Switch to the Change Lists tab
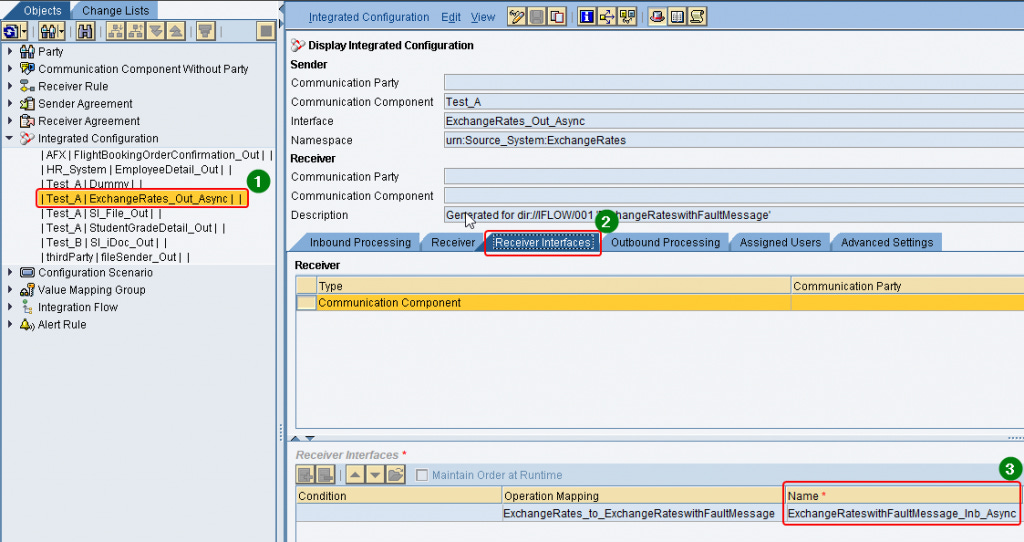Viewport: 1024px width, 542px height. pyautogui.click(x=115, y=10)
